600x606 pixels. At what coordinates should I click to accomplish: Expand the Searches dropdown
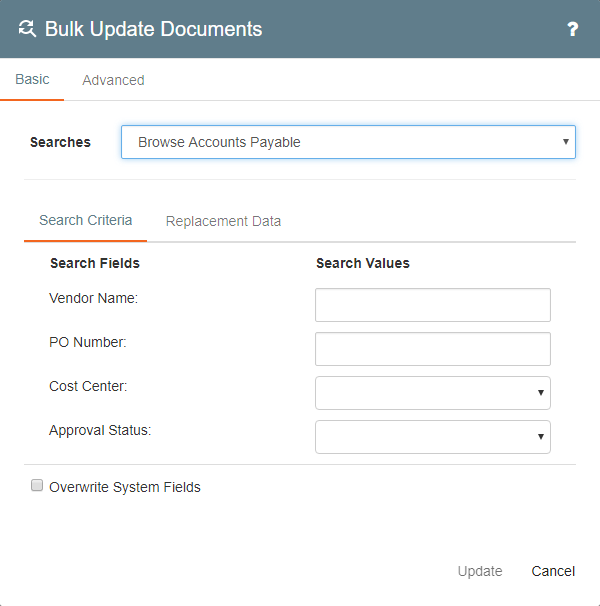(348, 142)
